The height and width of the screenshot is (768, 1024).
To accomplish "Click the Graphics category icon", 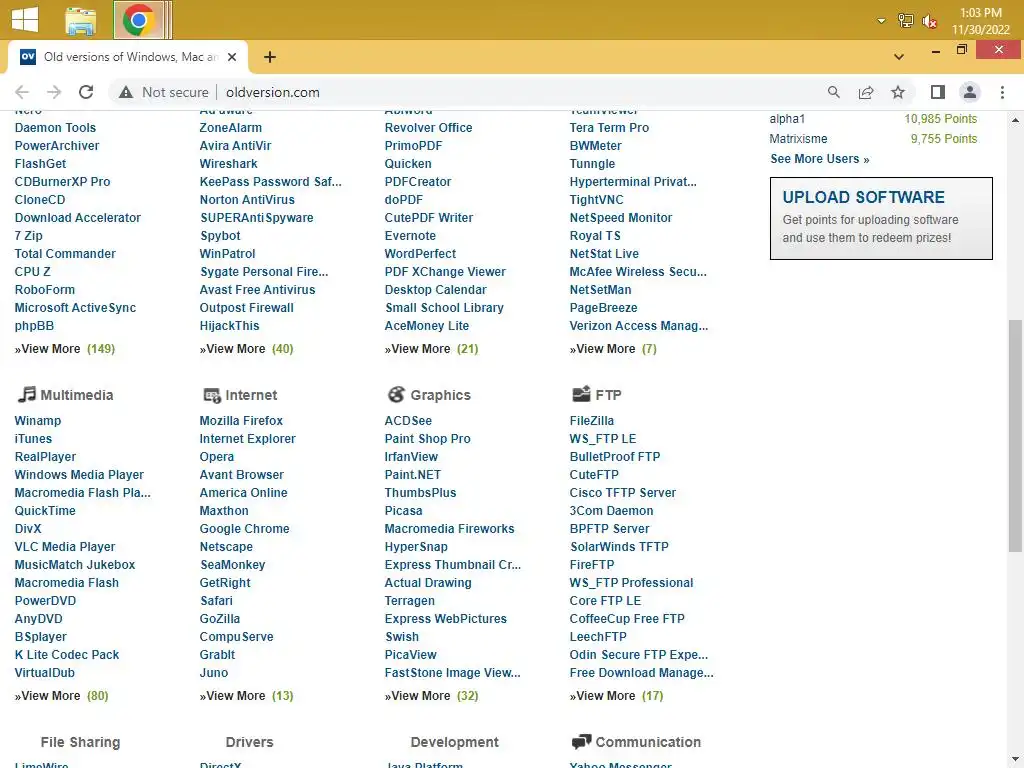I will 396,394.
